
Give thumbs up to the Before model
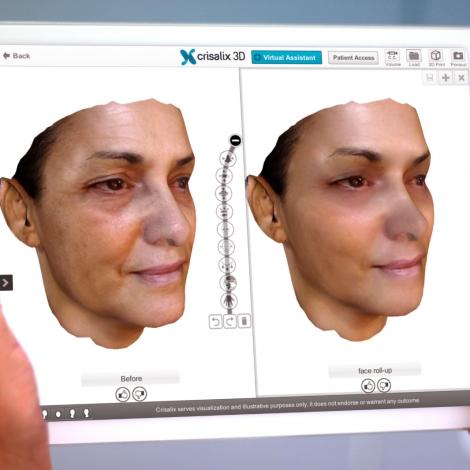[123, 395]
